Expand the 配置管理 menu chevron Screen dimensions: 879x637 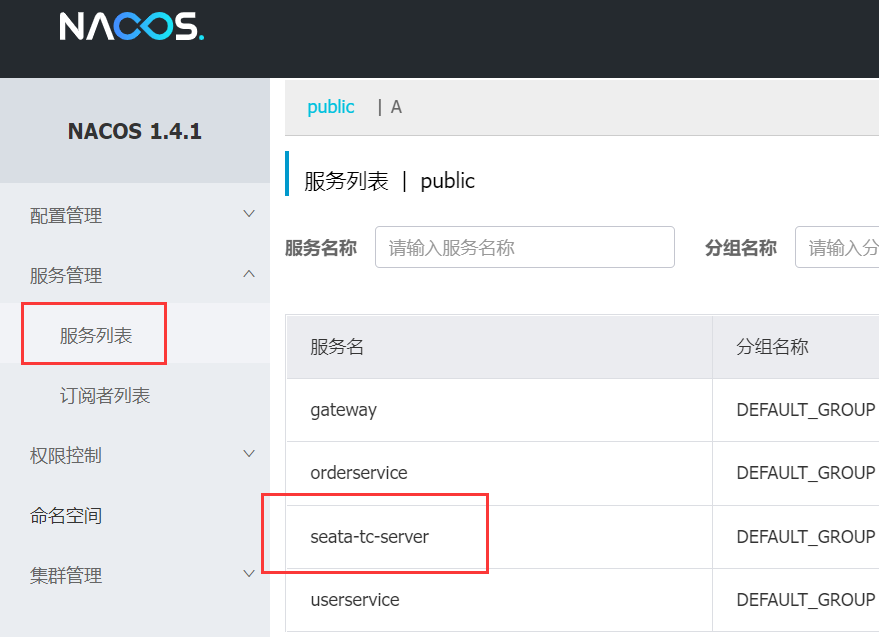click(x=249, y=214)
